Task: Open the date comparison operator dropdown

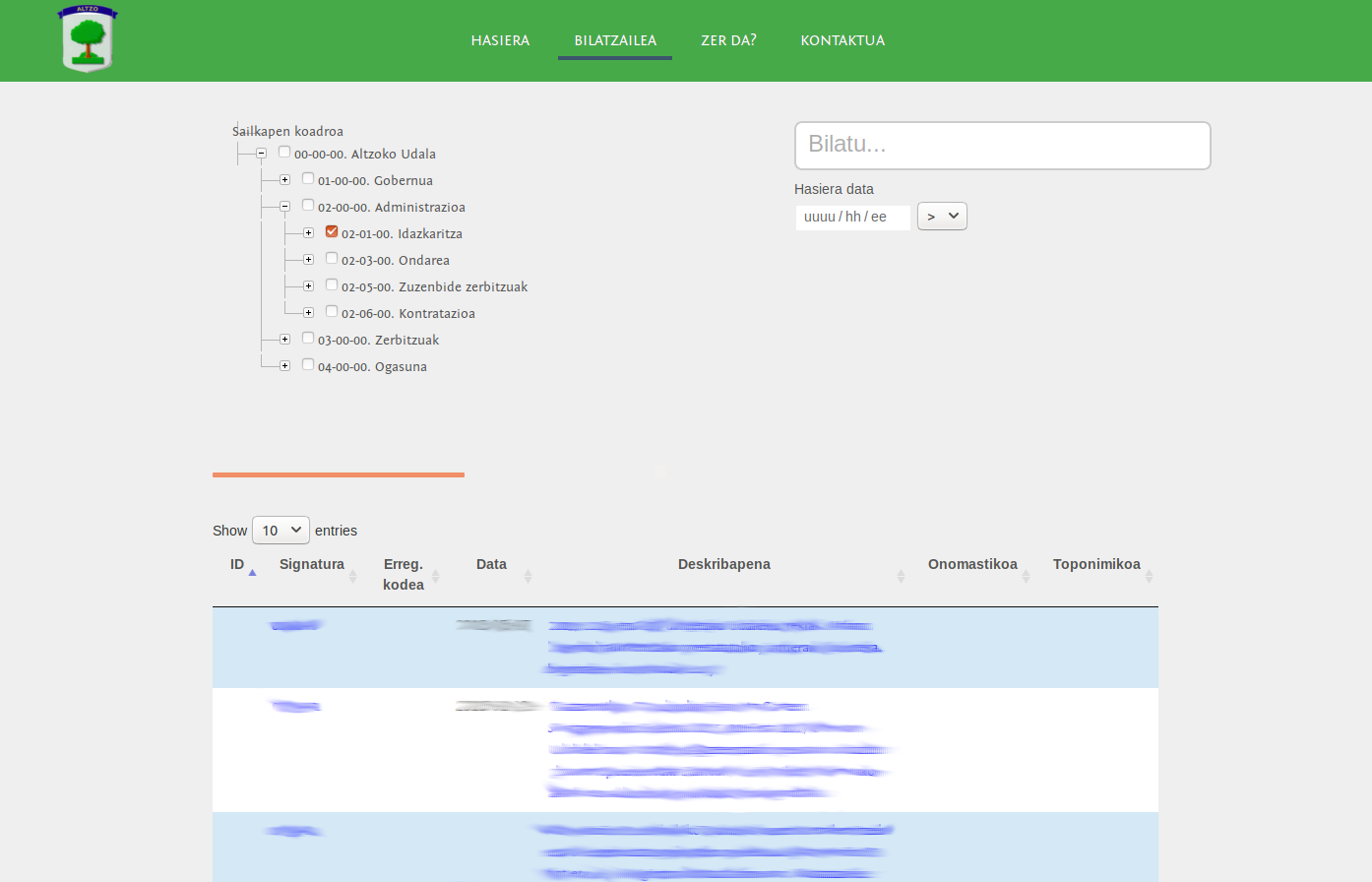Action: point(942,217)
